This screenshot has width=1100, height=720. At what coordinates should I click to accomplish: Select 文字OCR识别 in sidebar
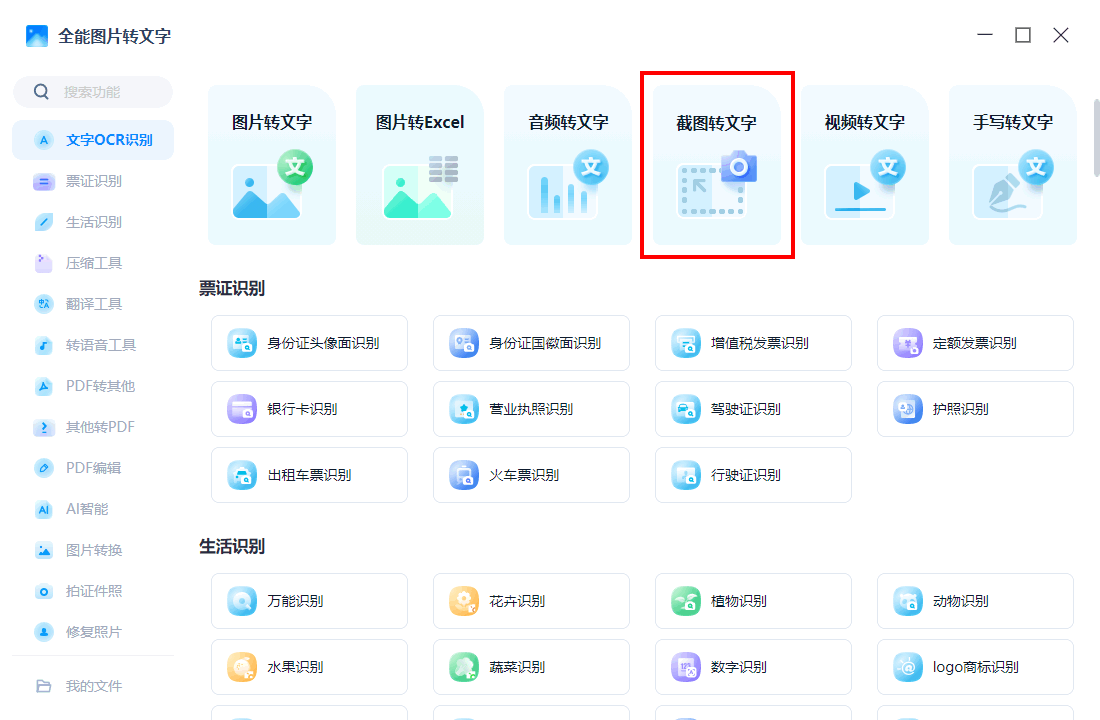(x=93, y=140)
